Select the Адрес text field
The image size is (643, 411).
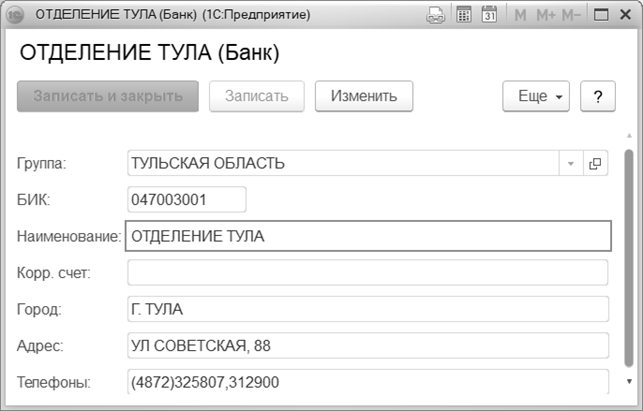[368, 345]
